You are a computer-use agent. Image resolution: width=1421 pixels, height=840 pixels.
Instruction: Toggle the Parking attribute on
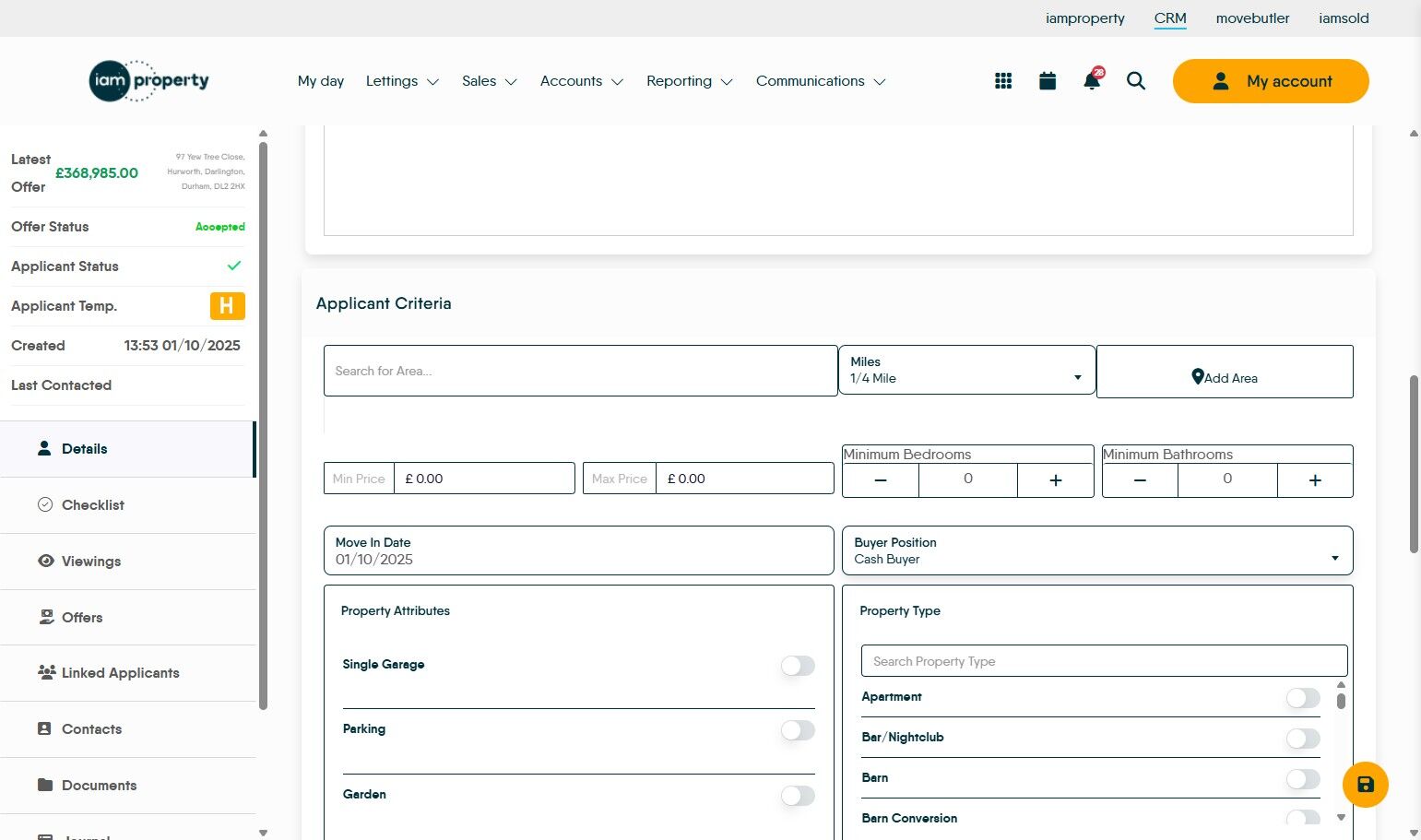point(798,730)
